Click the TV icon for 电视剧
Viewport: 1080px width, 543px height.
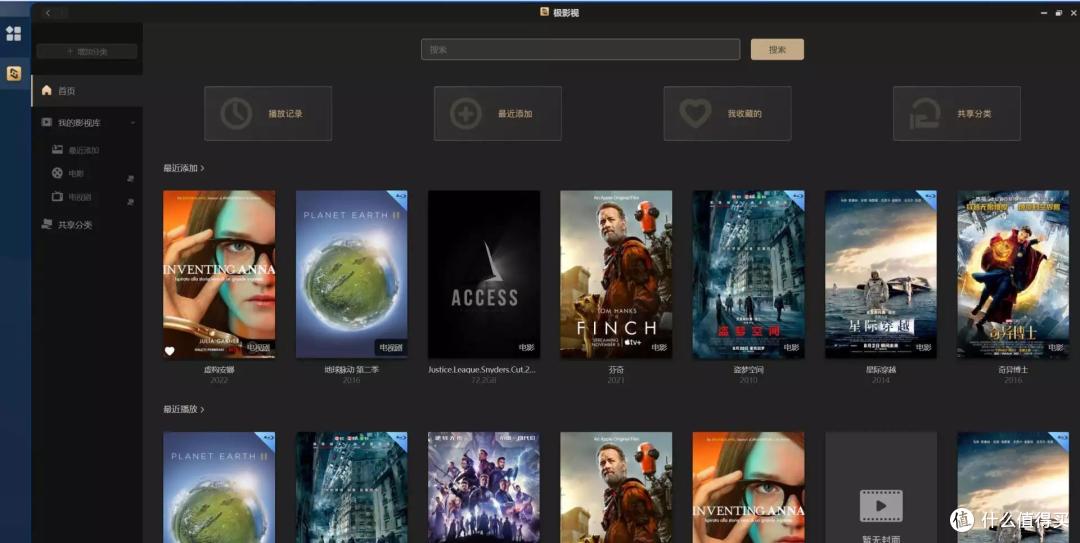(57, 196)
